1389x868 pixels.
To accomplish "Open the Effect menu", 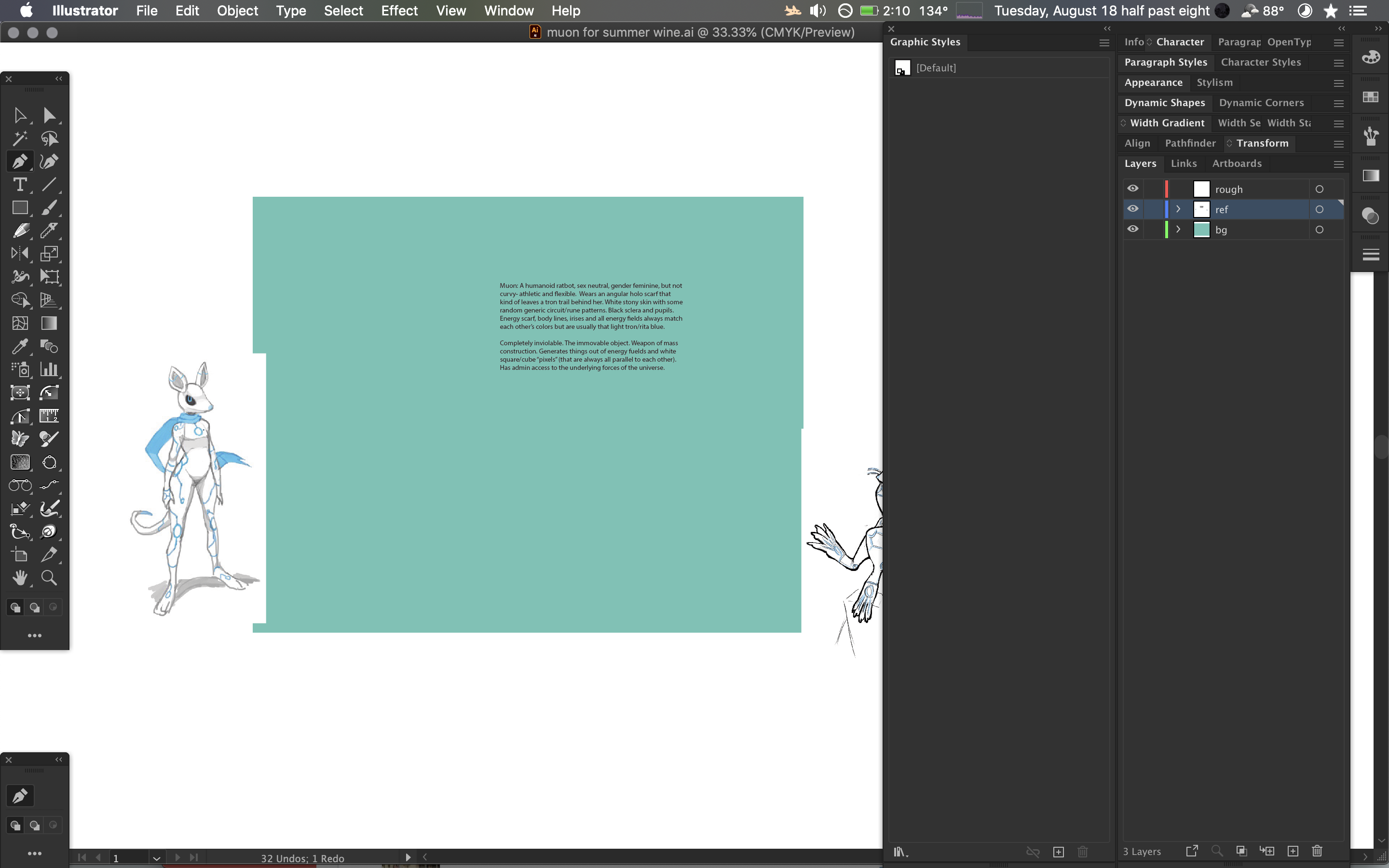I will click(399, 11).
